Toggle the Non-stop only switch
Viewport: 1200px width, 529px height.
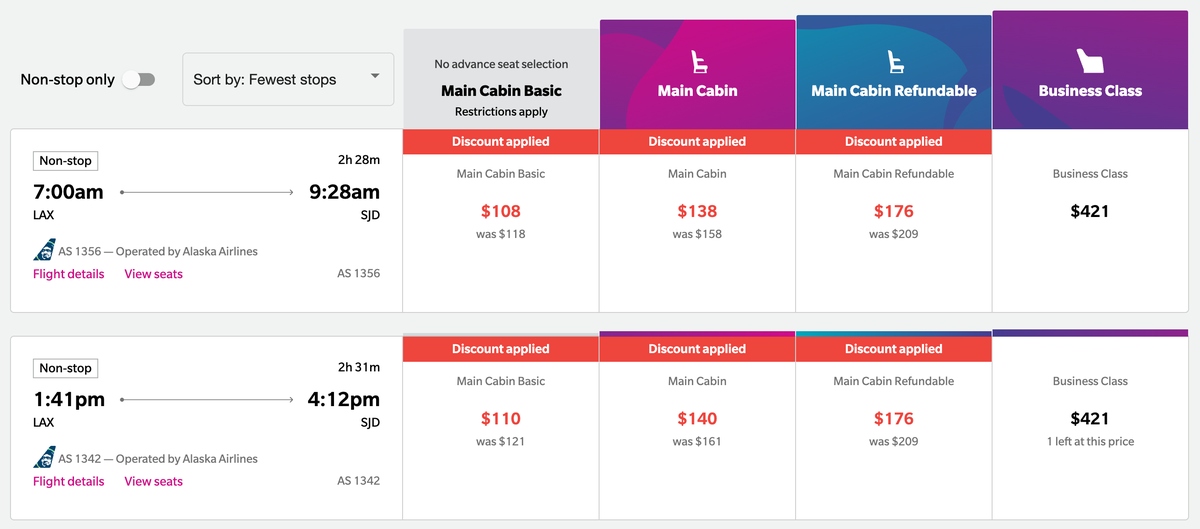[138, 80]
